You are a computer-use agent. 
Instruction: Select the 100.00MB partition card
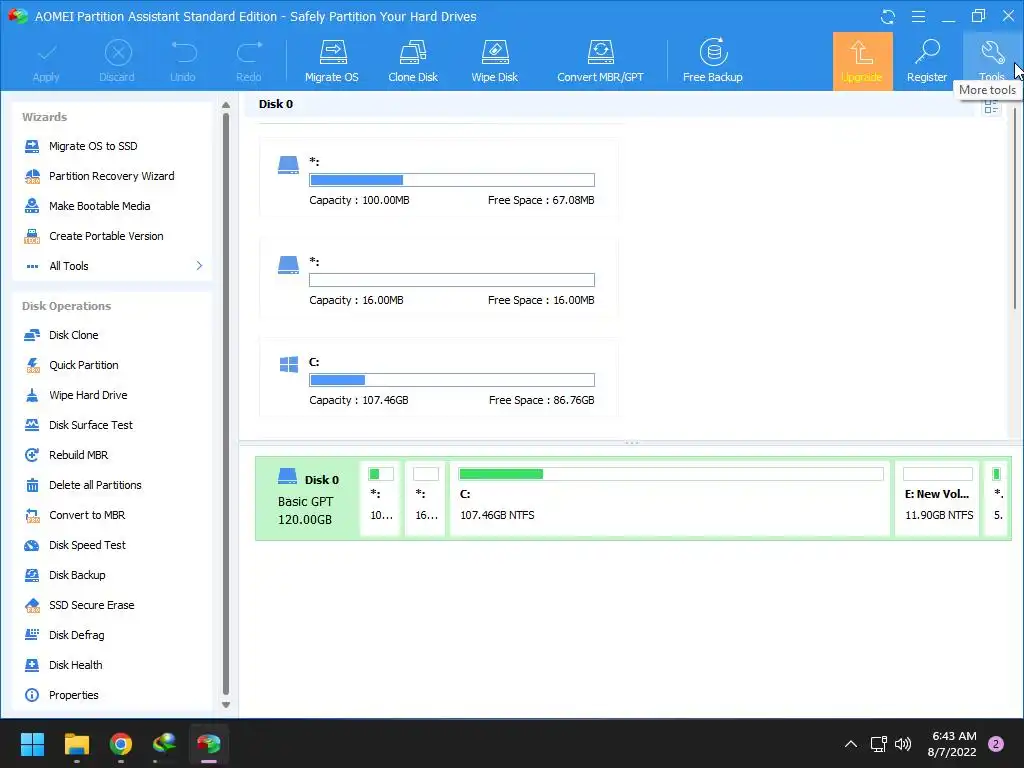point(438,178)
